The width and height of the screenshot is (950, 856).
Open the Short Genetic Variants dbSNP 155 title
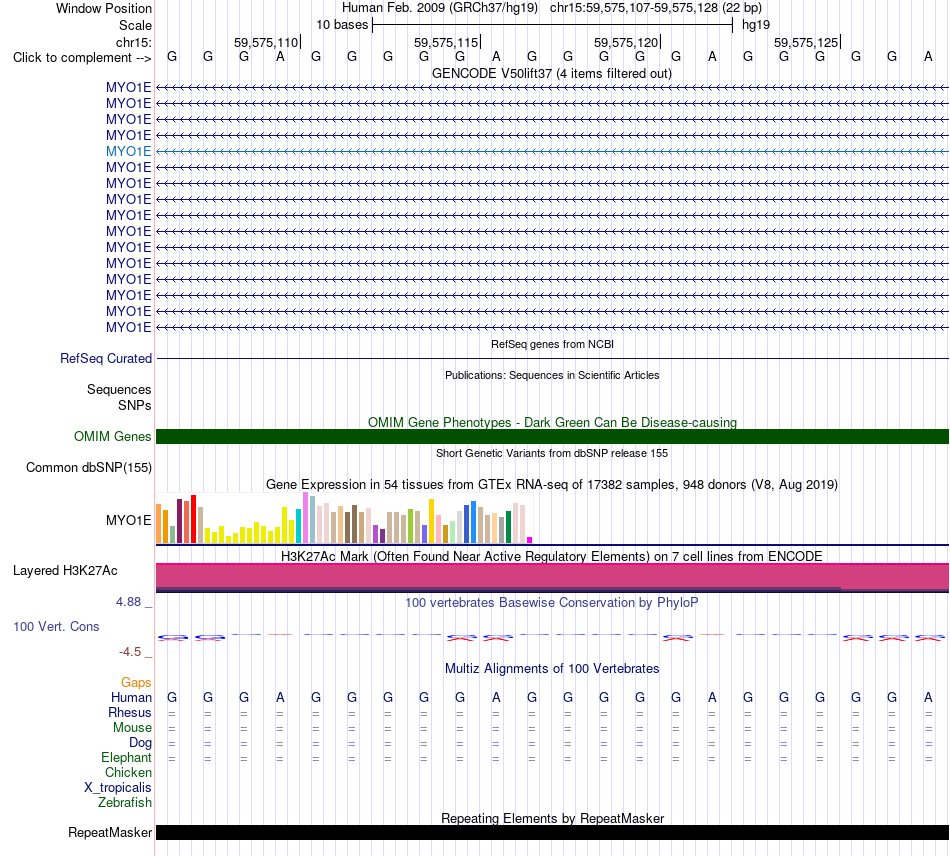click(552, 453)
